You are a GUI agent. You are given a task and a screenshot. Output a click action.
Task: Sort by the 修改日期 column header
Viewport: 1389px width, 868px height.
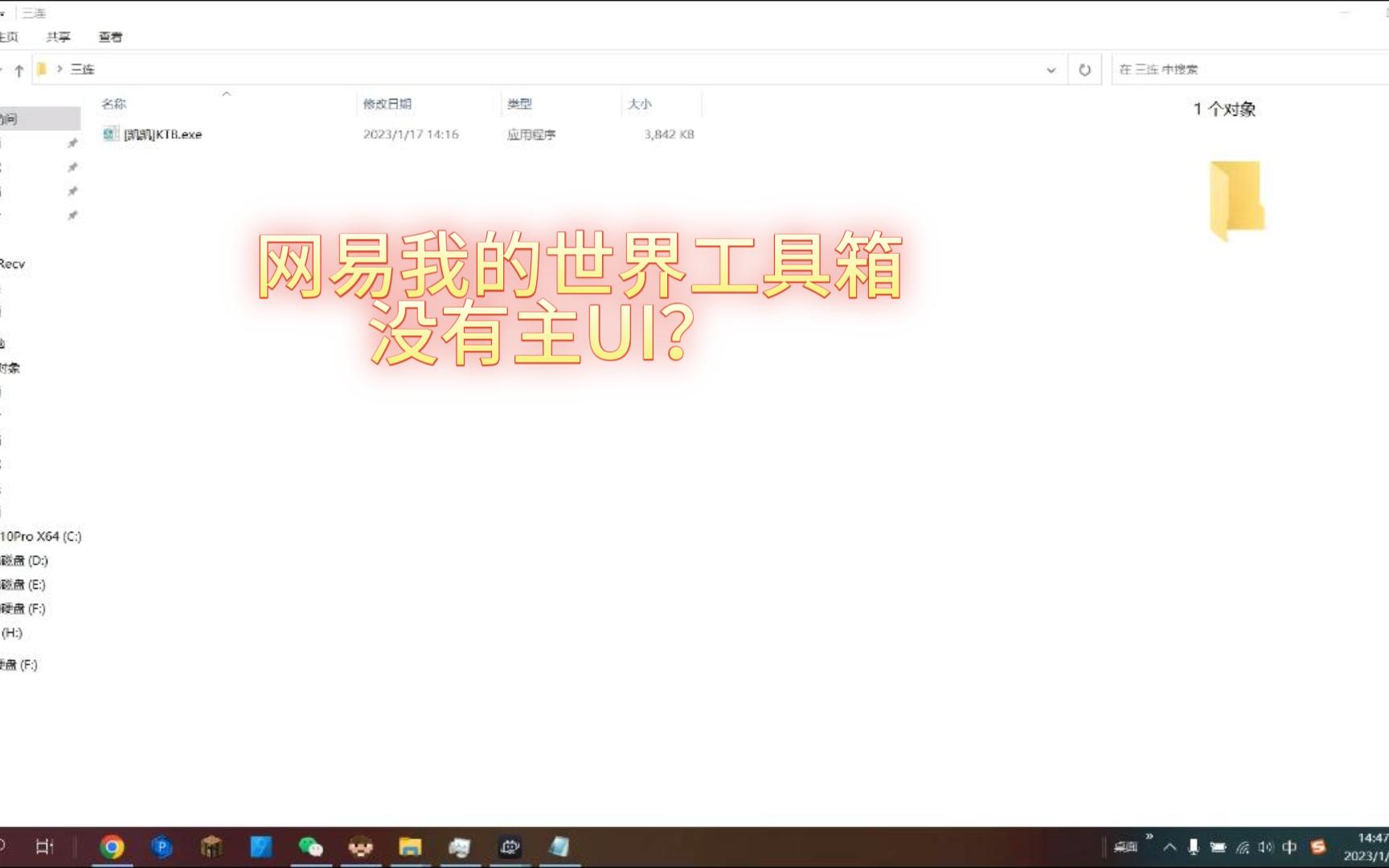click(x=387, y=104)
